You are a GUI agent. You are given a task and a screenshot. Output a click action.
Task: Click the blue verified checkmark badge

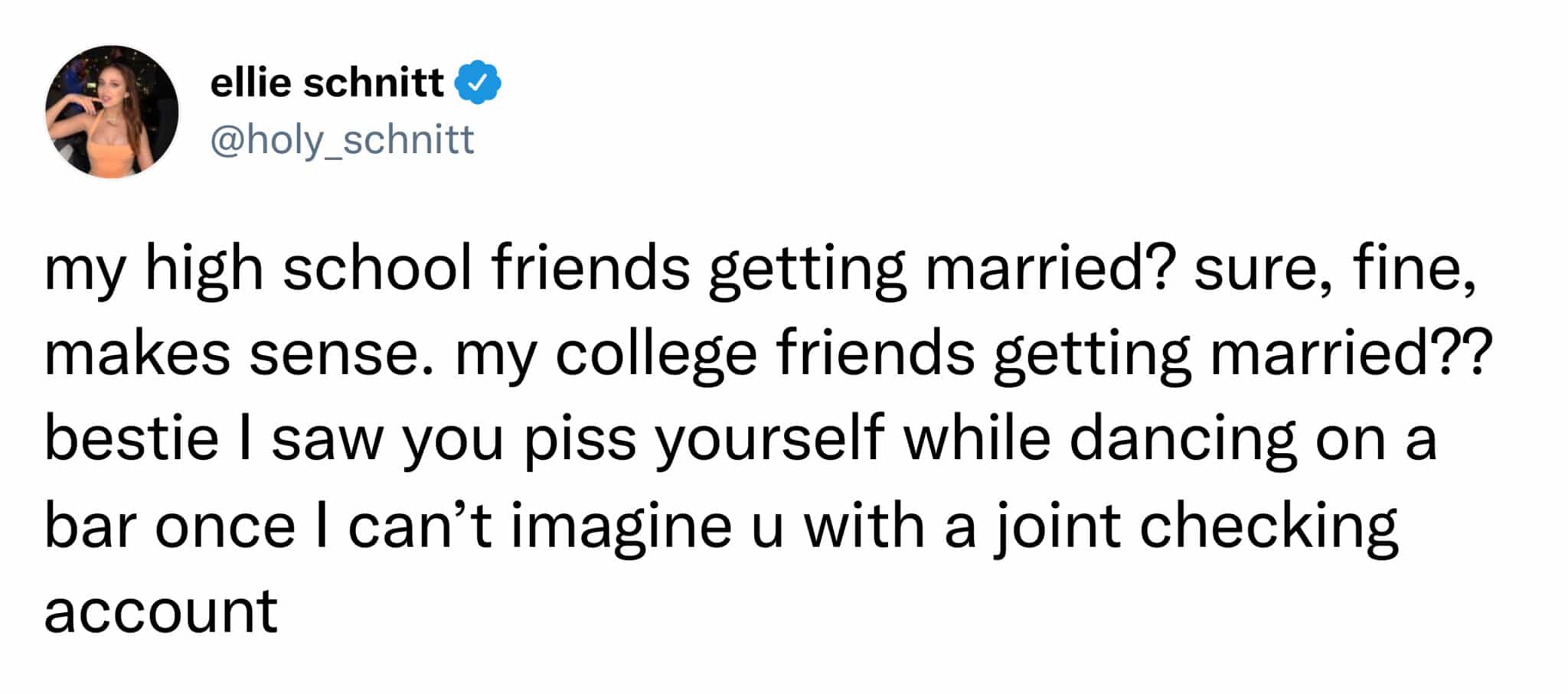479,83
